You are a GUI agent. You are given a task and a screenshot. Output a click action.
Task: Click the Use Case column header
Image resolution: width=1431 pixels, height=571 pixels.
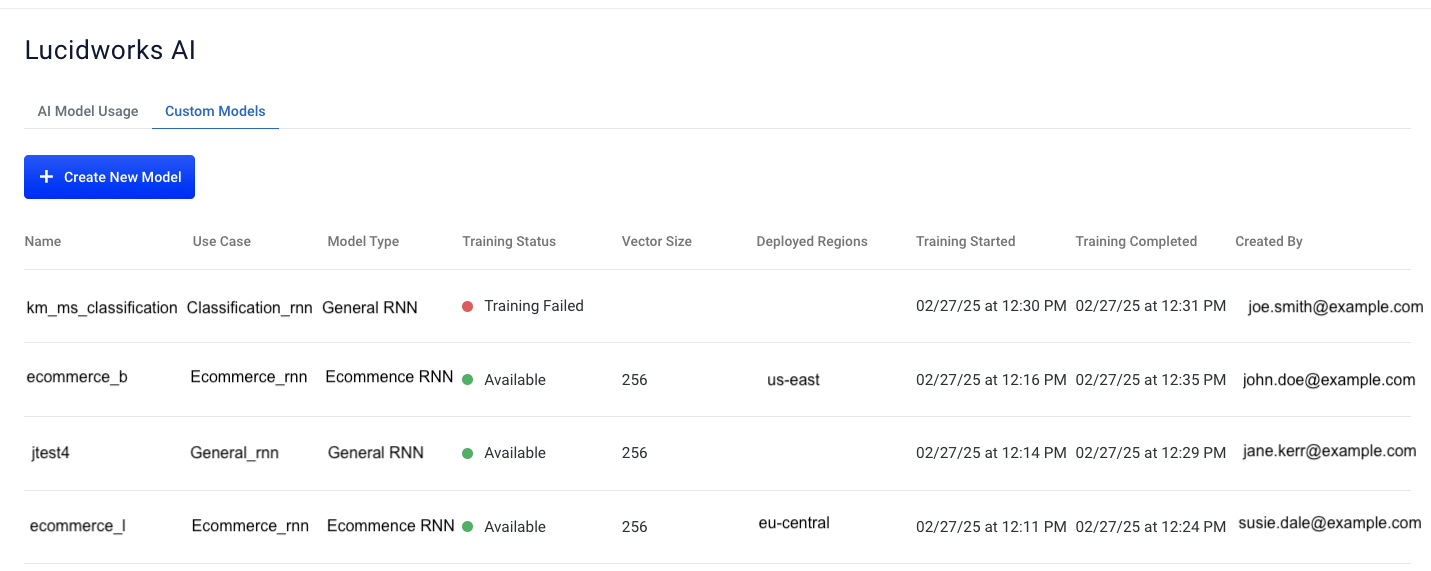(222, 241)
